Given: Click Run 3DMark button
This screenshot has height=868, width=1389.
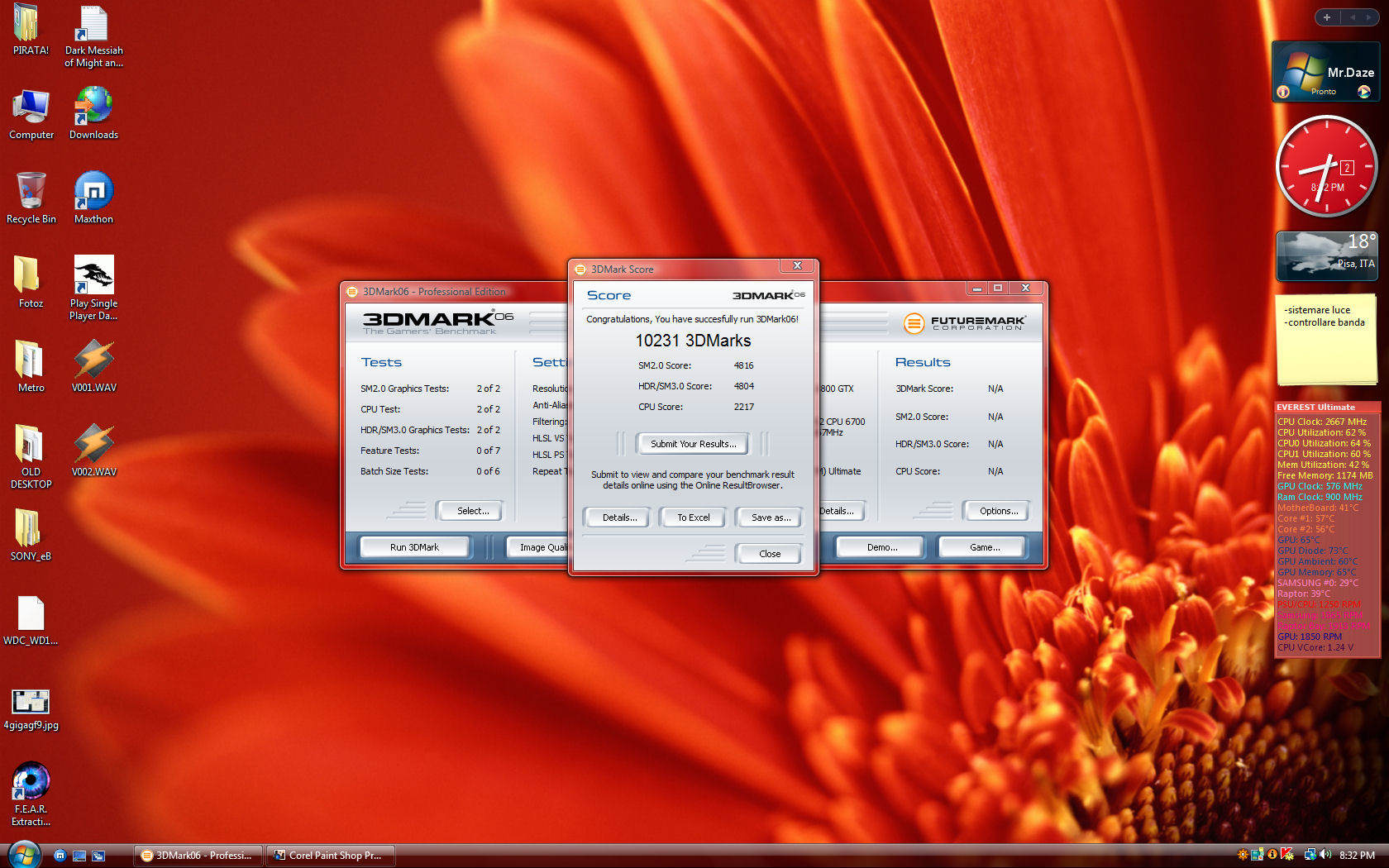Looking at the screenshot, I should 414,547.
